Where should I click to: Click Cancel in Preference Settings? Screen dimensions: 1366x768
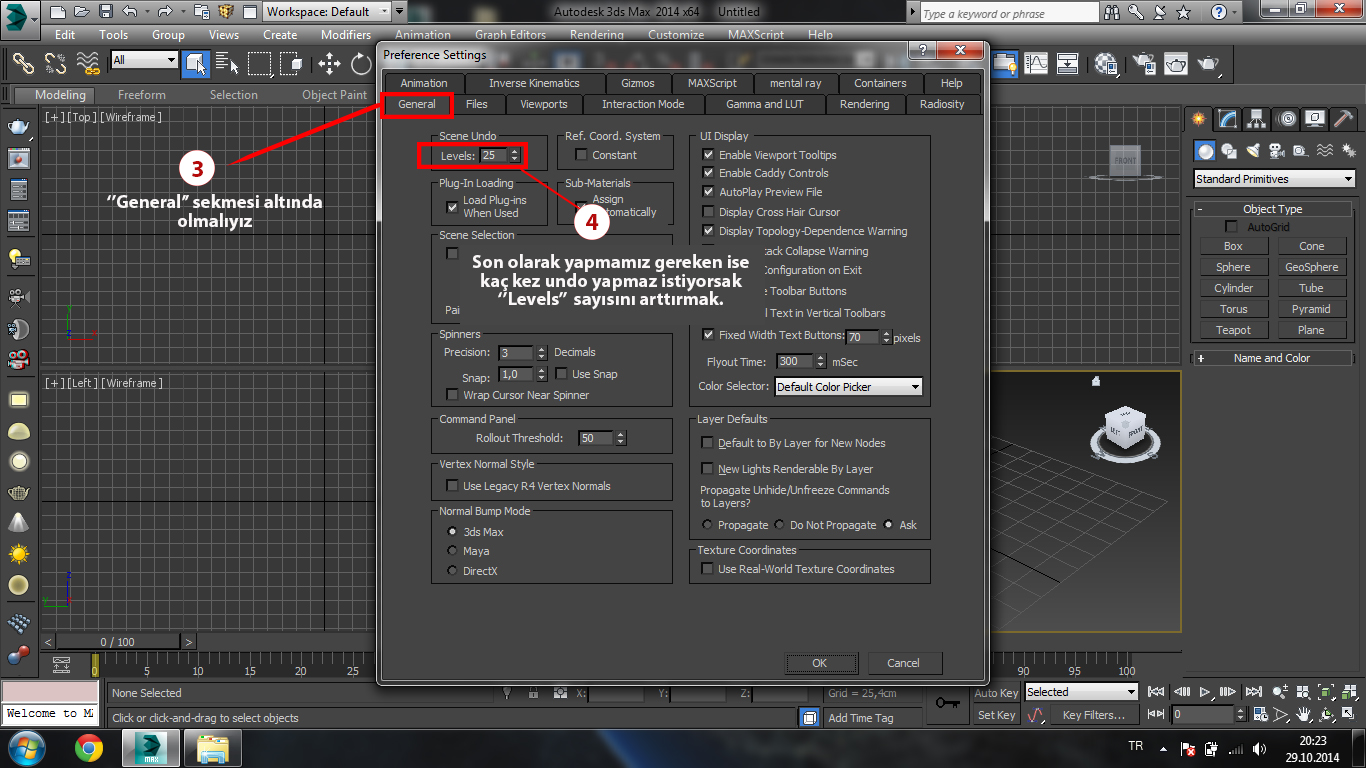tap(903, 663)
